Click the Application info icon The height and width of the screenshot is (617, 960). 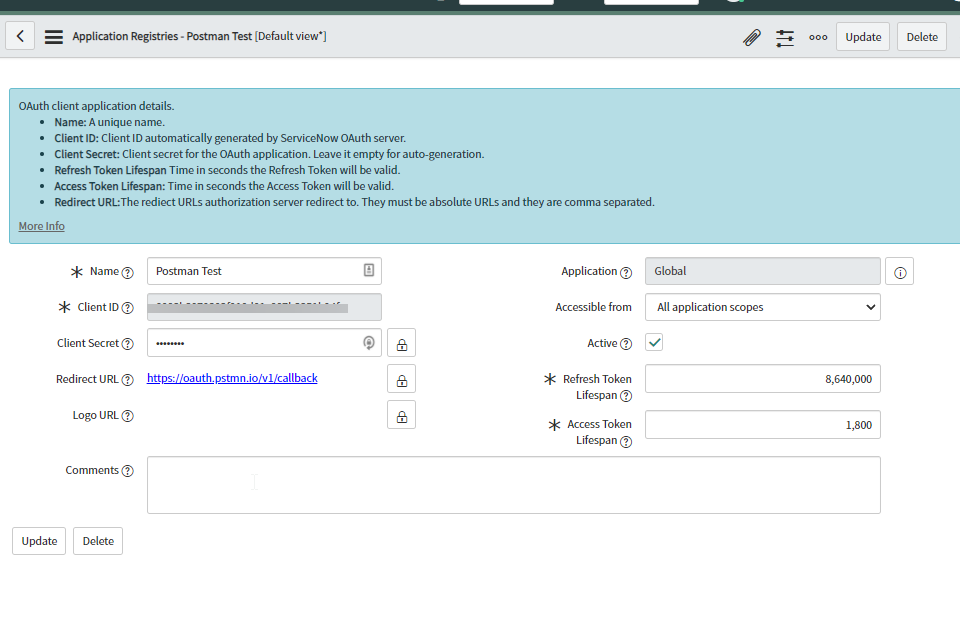point(900,272)
